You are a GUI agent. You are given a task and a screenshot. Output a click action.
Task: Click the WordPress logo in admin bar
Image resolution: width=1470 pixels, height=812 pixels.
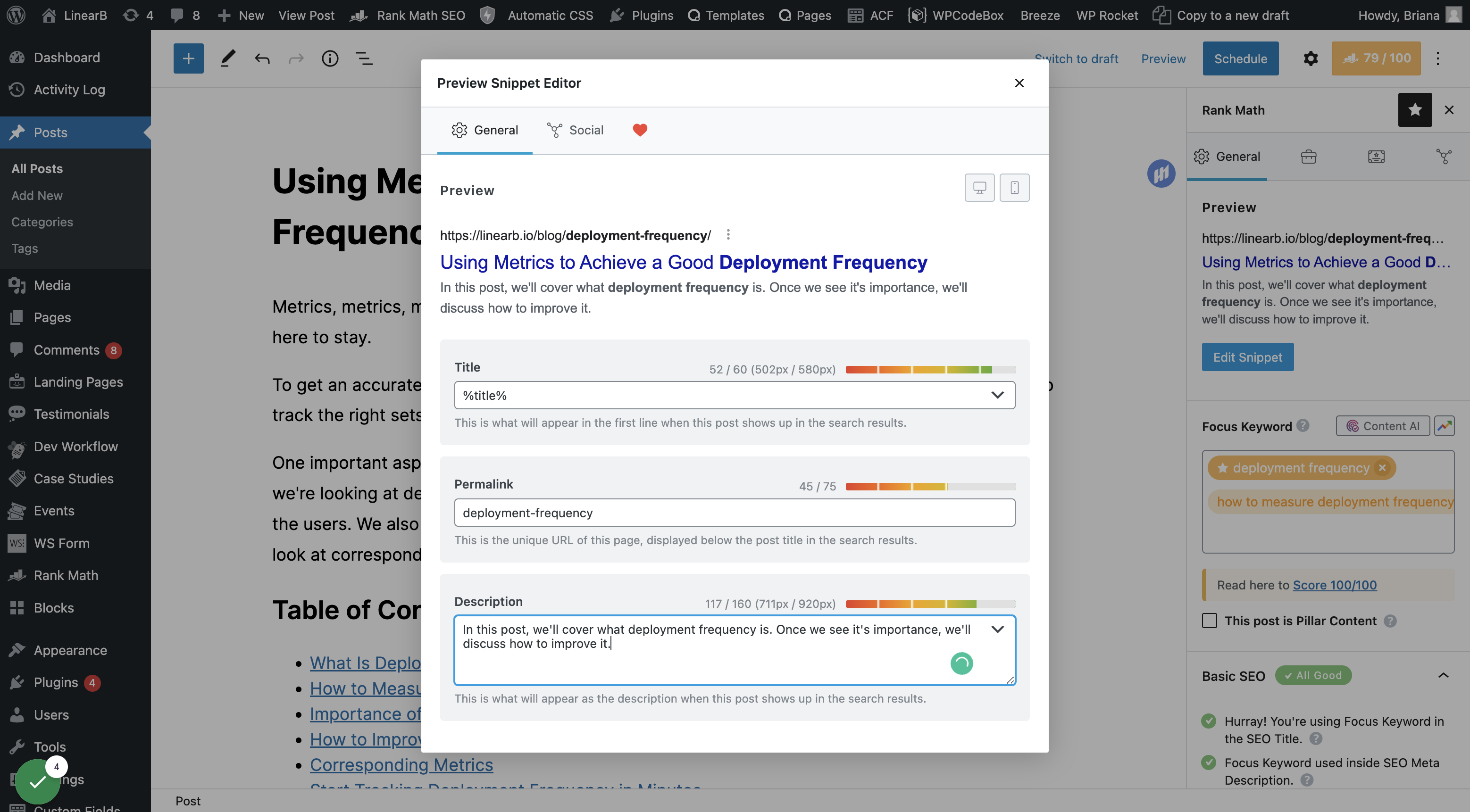point(16,15)
